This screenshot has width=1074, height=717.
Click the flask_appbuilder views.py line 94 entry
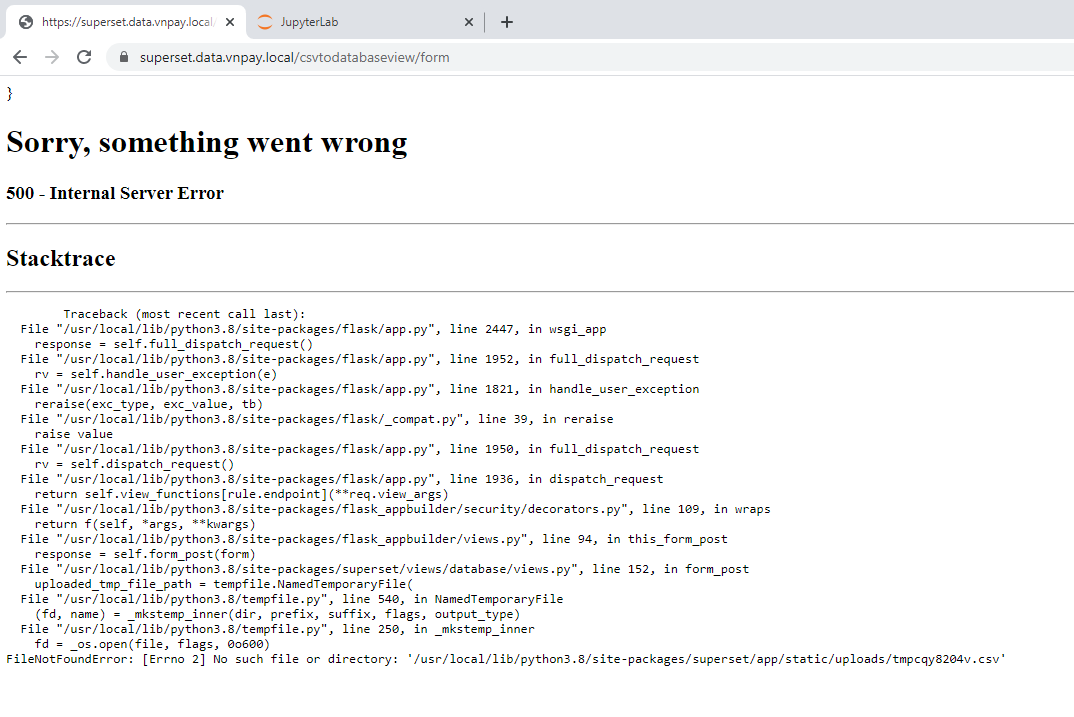374,540
